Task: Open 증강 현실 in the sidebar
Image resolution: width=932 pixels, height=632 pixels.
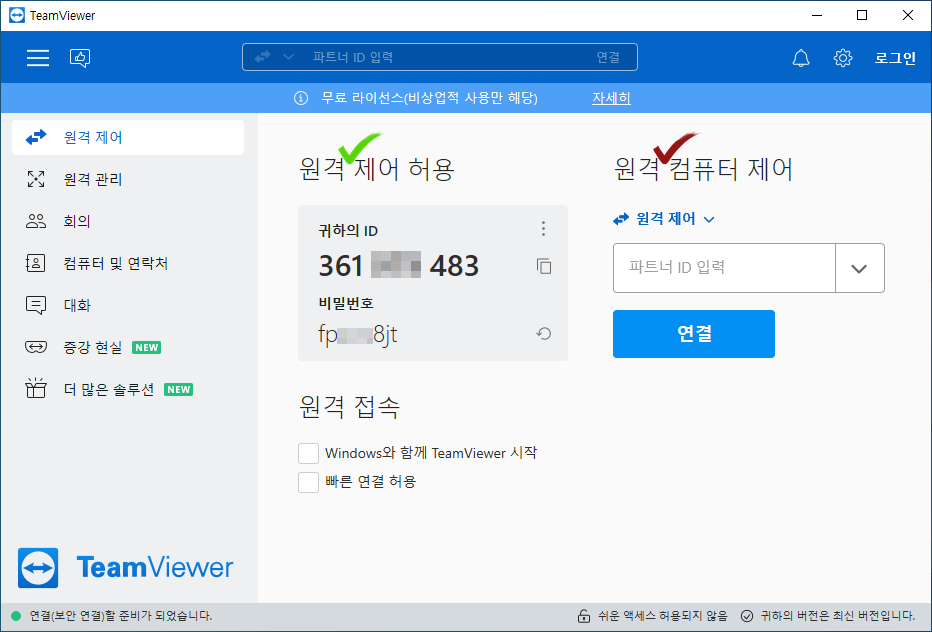Action: (x=128, y=347)
